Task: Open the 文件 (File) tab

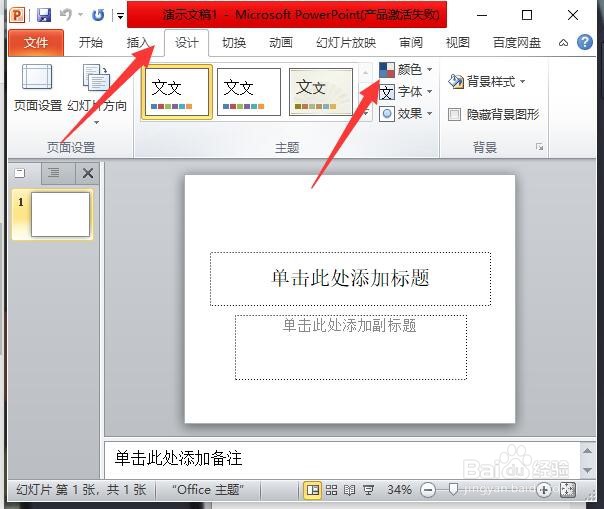Action: (x=36, y=42)
